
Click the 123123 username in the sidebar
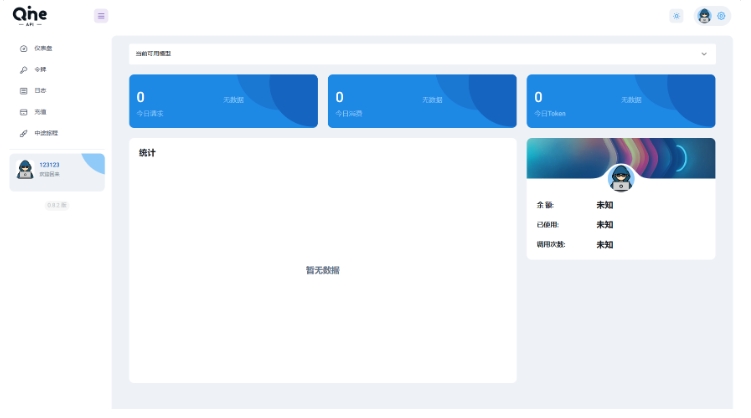coord(49,165)
